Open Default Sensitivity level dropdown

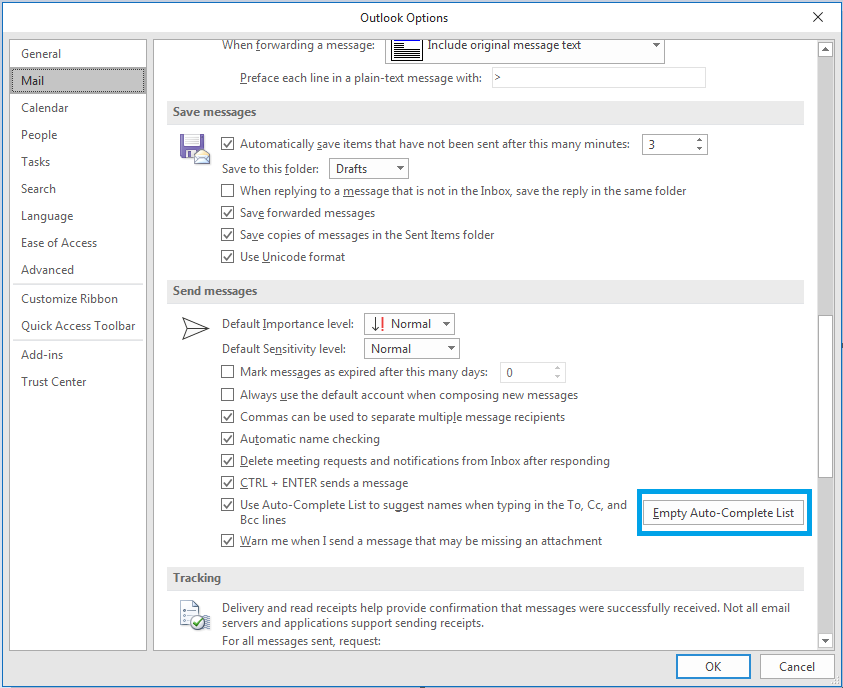(x=411, y=349)
